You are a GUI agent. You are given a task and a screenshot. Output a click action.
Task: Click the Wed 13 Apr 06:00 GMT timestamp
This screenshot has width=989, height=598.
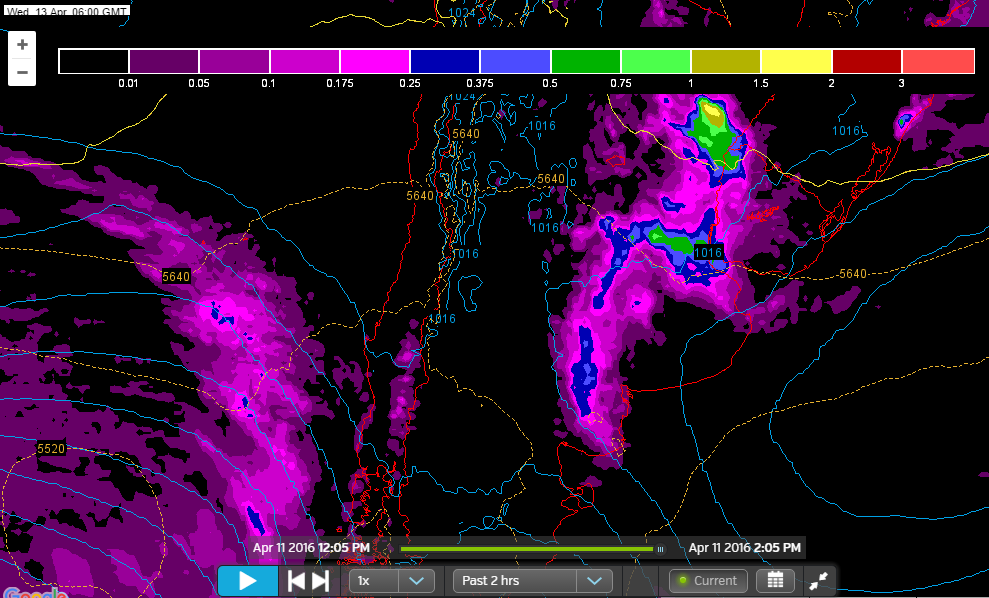[x=67, y=11]
